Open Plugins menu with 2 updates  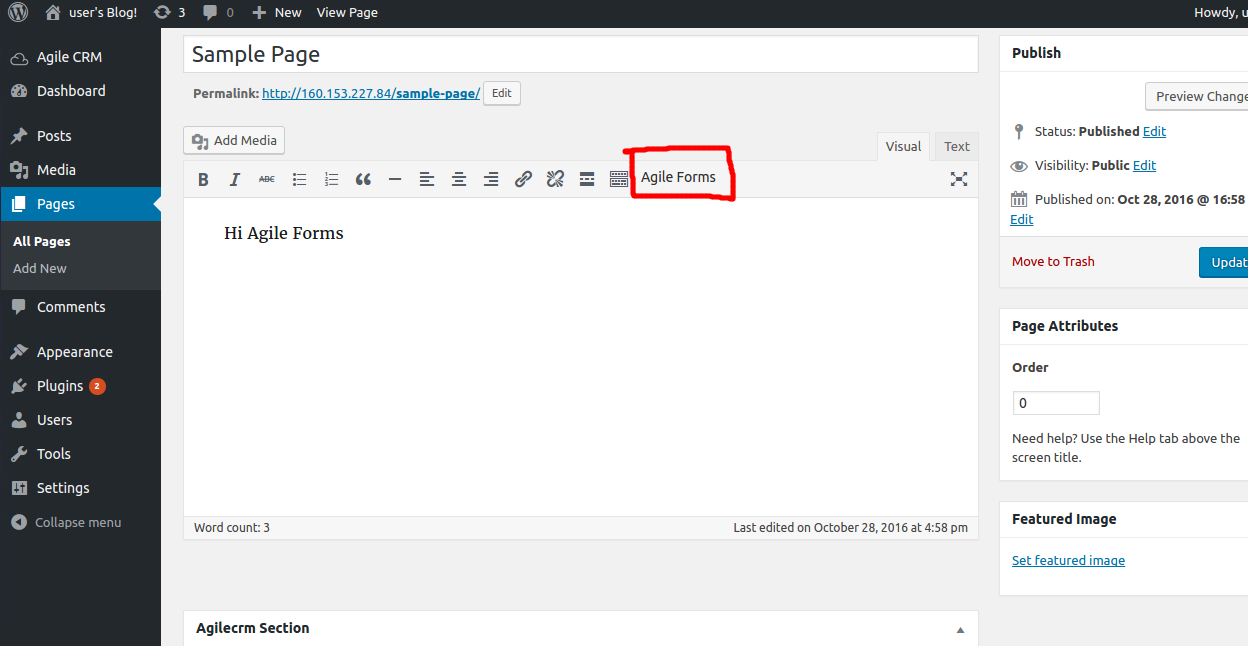pos(80,386)
